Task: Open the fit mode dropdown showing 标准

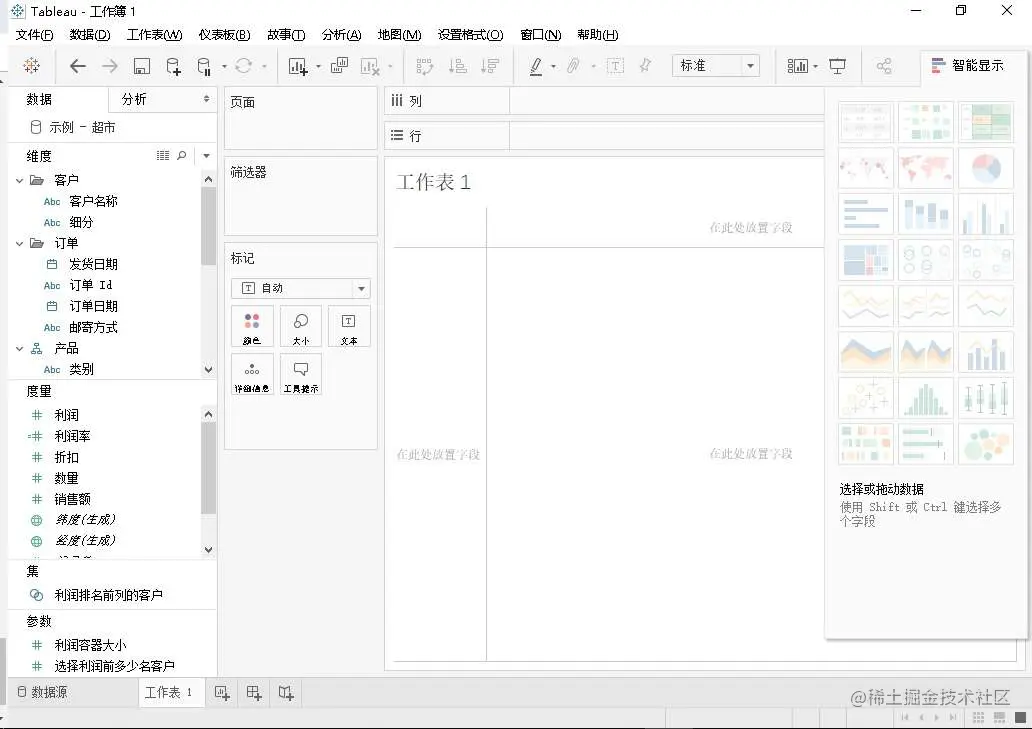Action: 716,65
